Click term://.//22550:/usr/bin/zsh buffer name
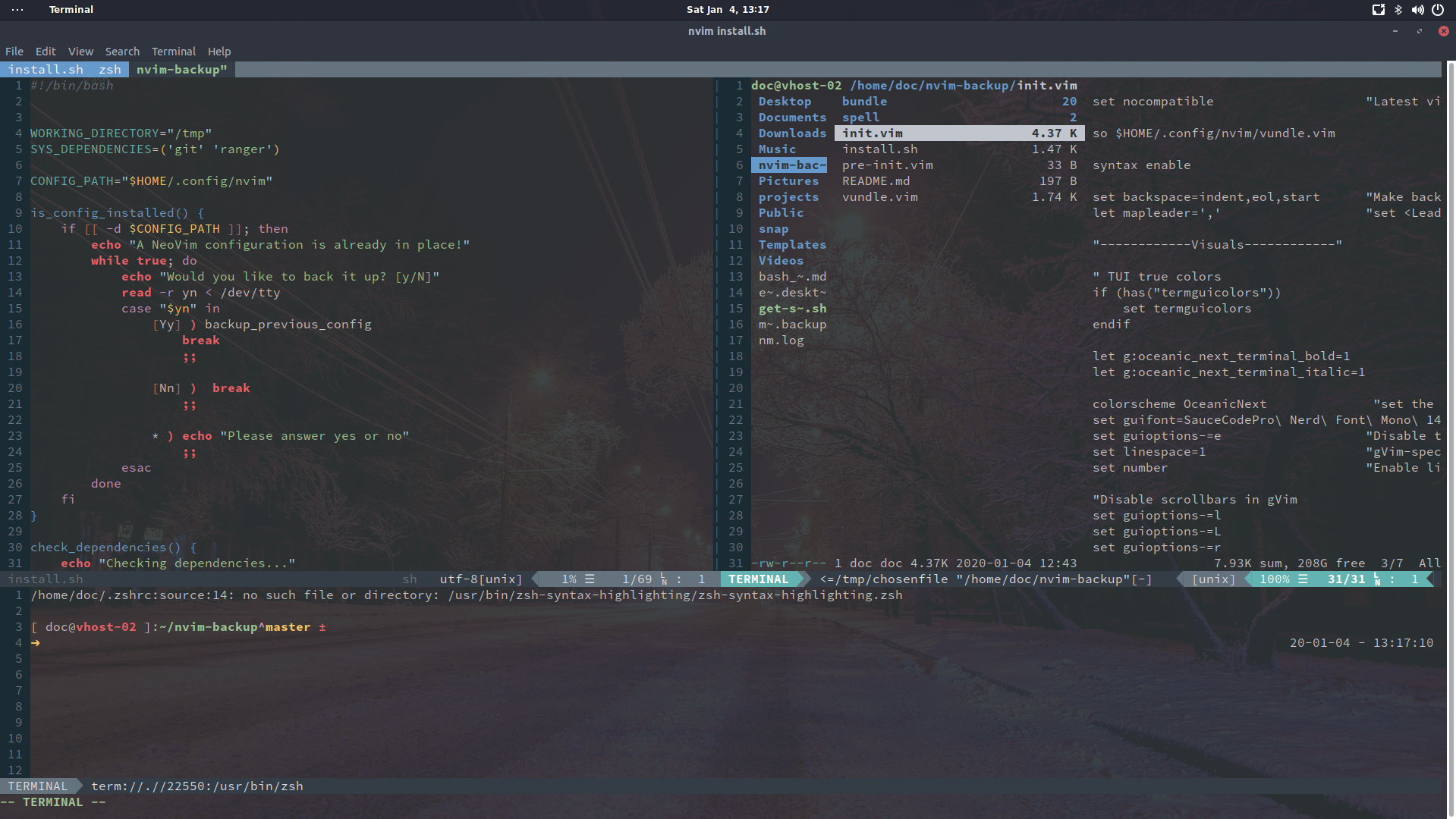 coord(197,786)
